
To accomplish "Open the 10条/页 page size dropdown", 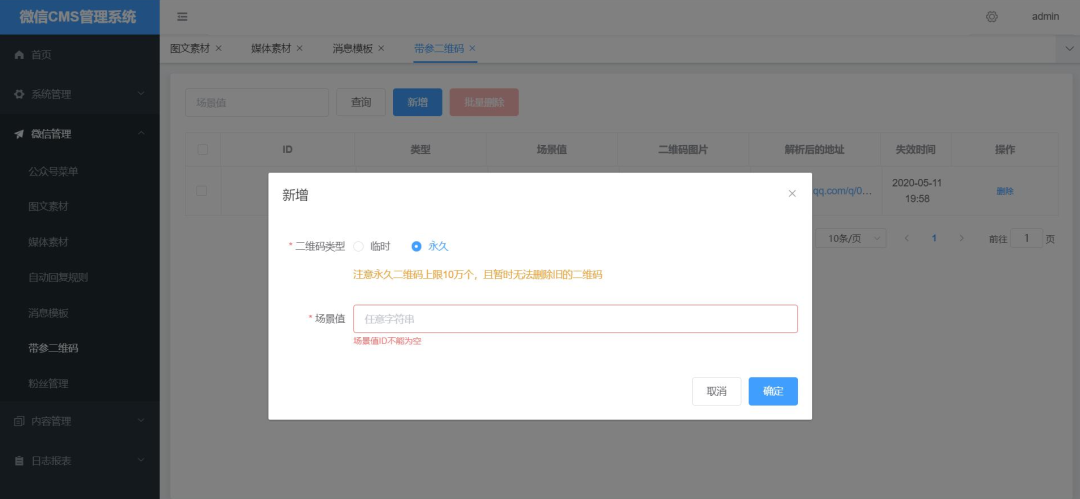I will [851, 238].
